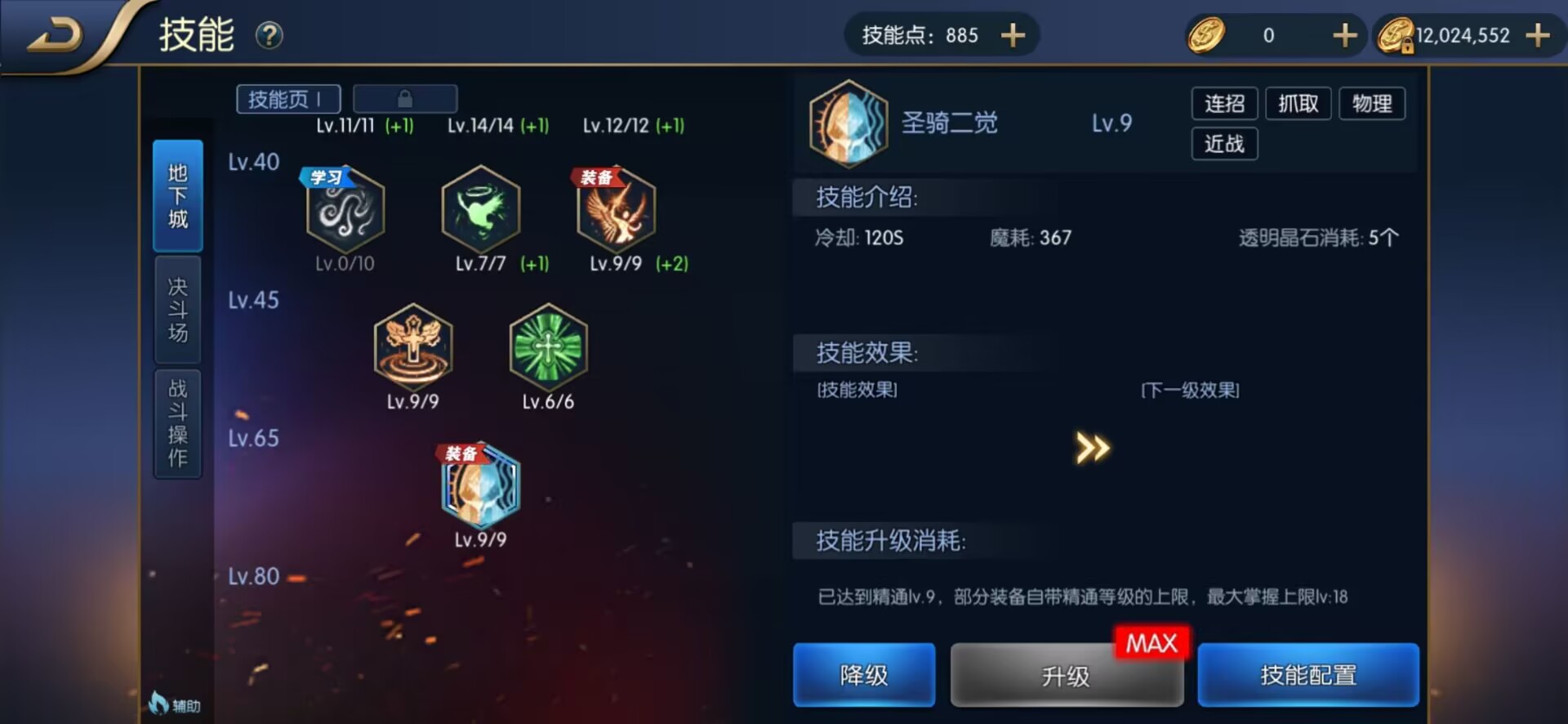Screen dimensions: 1568x724
Task: Switch to the 地下城 tab
Action: pyautogui.click(x=178, y=196)
